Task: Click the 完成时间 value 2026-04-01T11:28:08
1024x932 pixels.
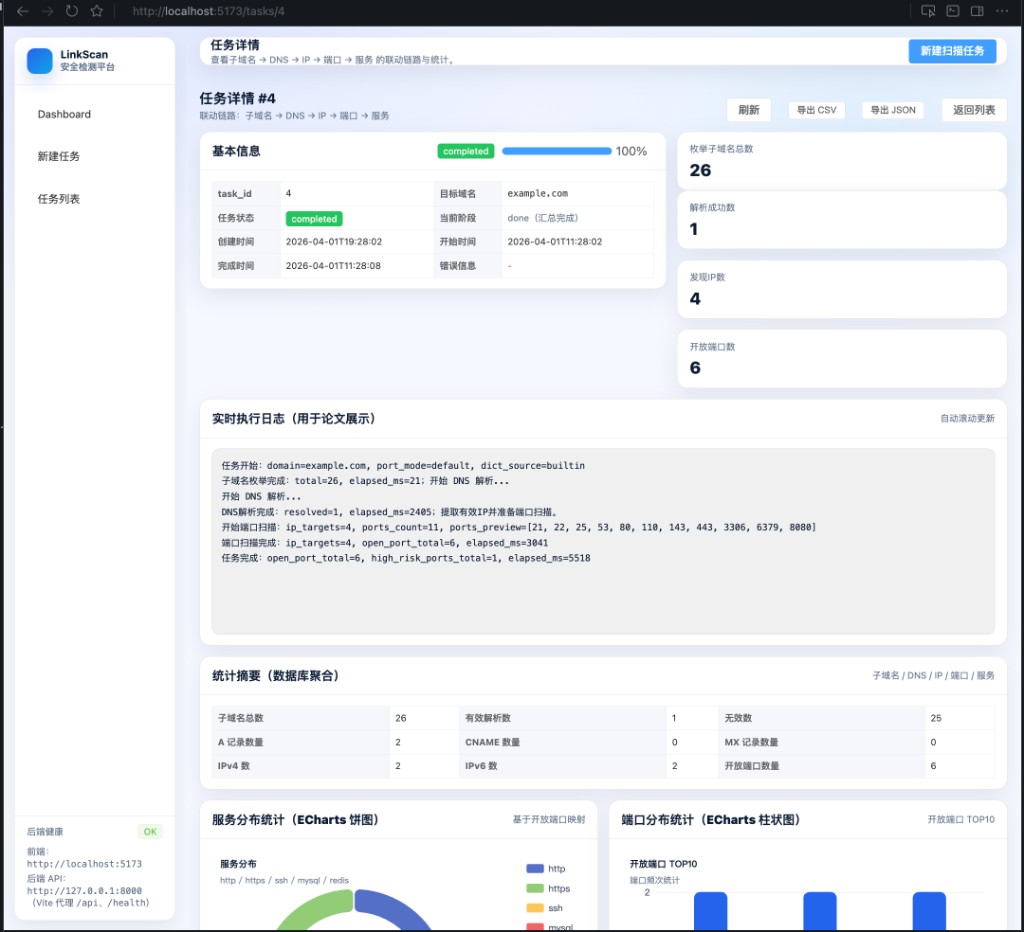Action: click(x=333, y=266)
